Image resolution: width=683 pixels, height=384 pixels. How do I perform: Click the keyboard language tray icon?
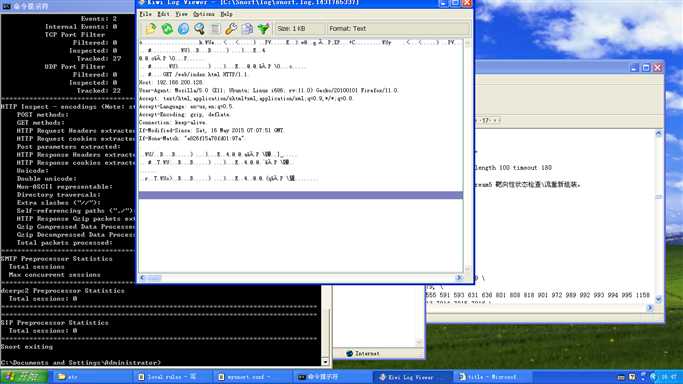tap(621, 377)
